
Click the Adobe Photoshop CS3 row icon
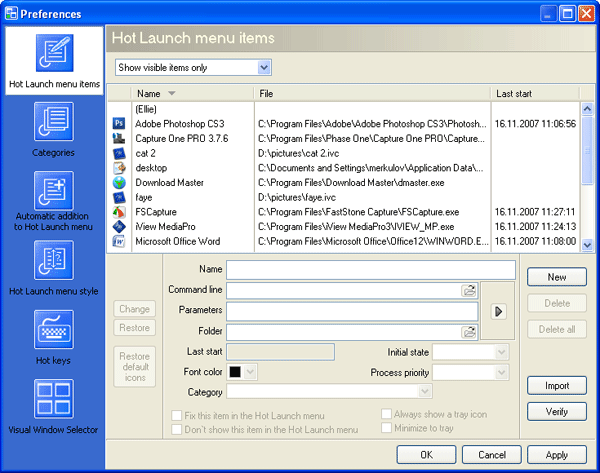click(119, 124)
